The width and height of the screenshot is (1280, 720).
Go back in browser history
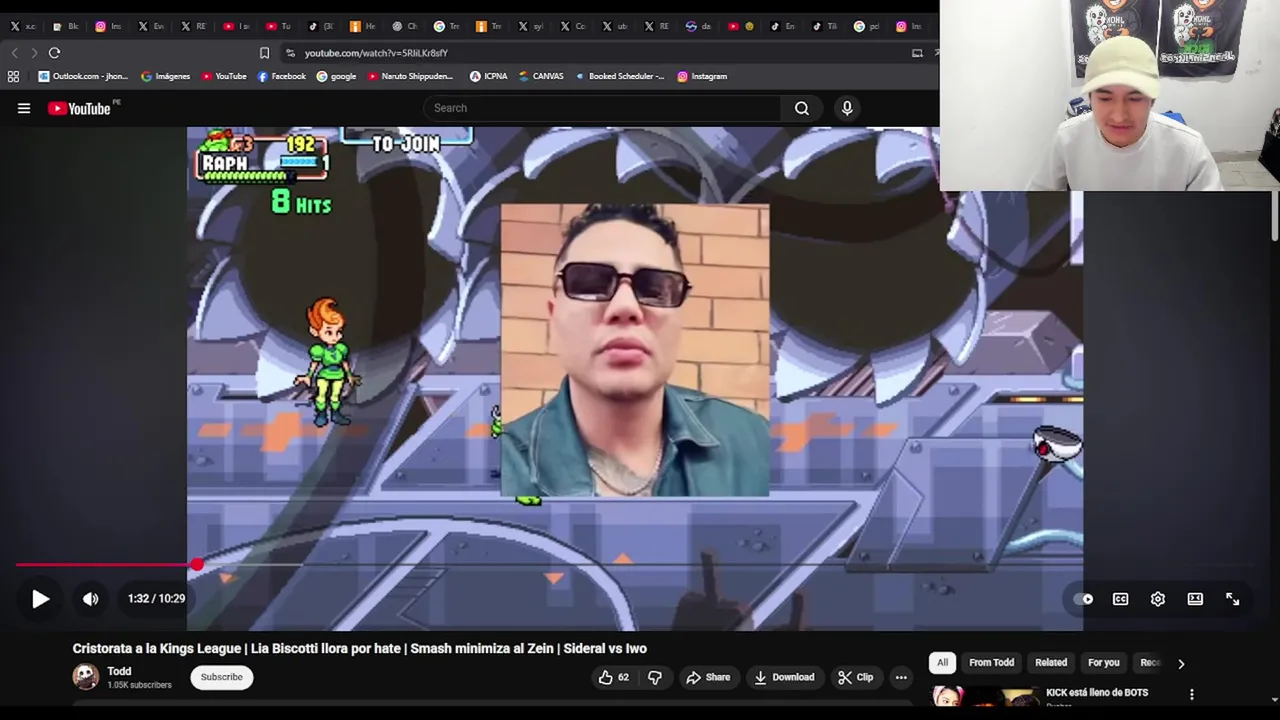click(x=14, y=52)
